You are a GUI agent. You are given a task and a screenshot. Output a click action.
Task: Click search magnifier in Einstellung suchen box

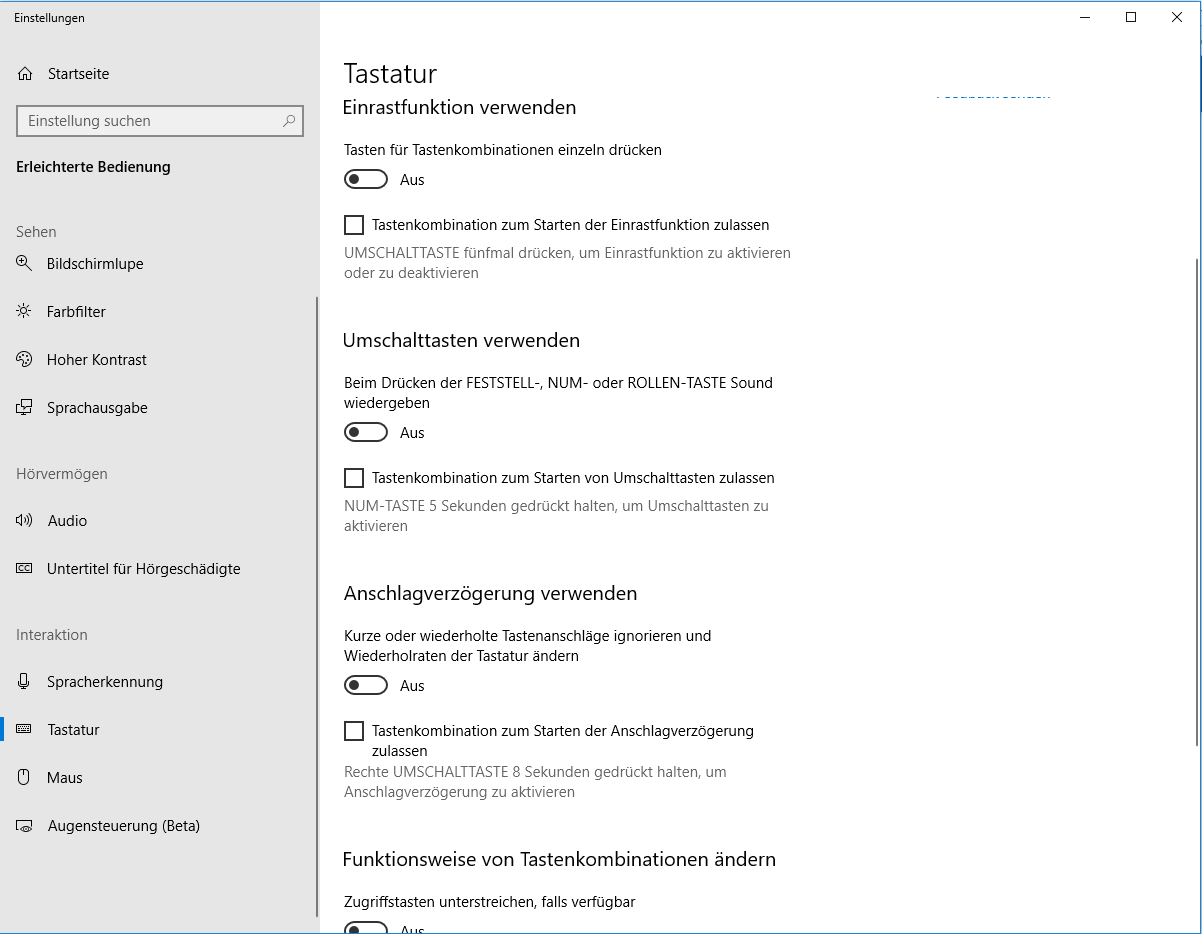[x=289, y=121]
